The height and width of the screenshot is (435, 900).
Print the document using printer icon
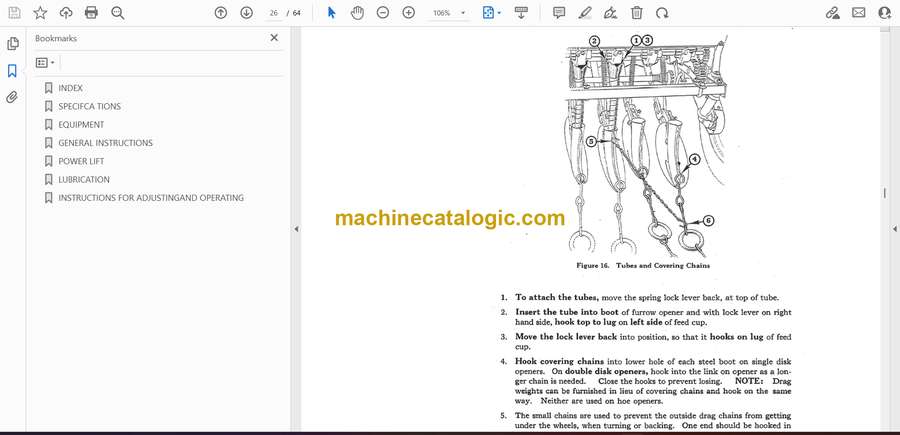[92, 13]
